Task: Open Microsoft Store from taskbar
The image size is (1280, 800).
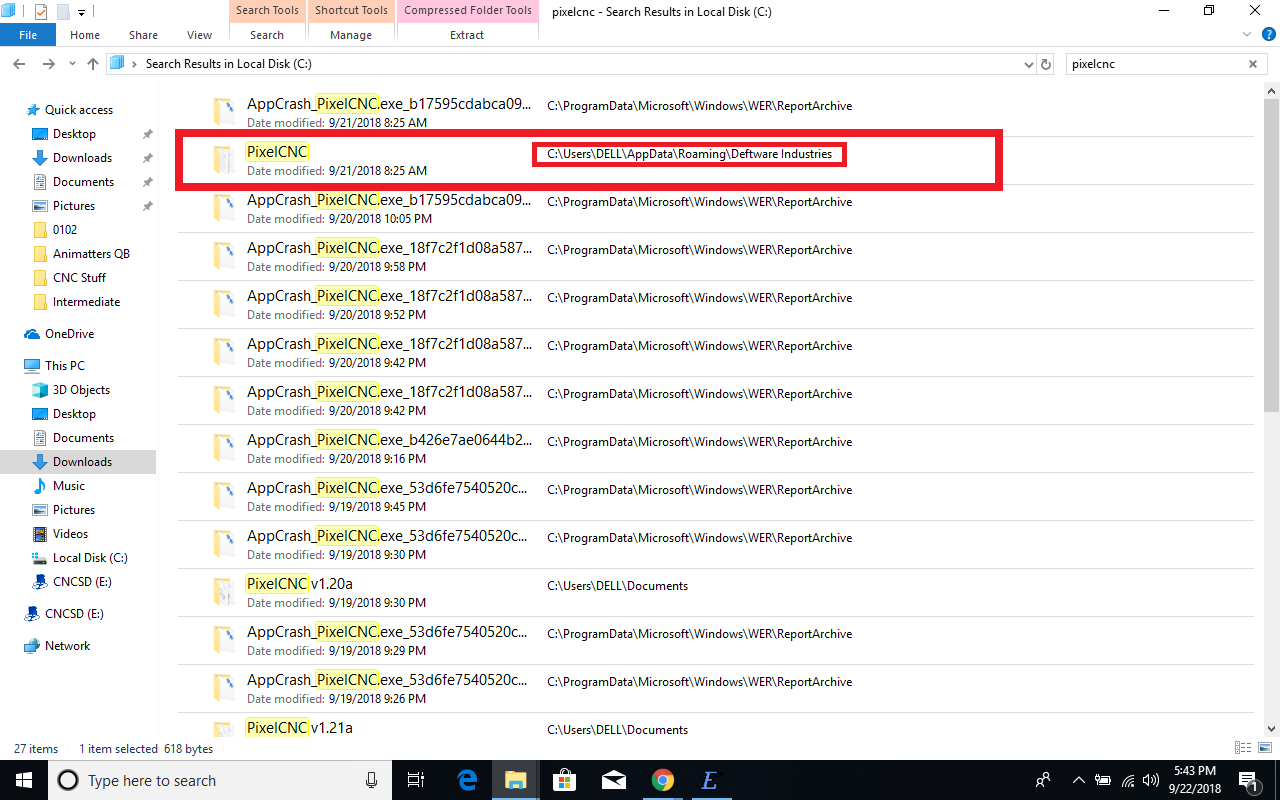Action: click(x=564, y=780)
